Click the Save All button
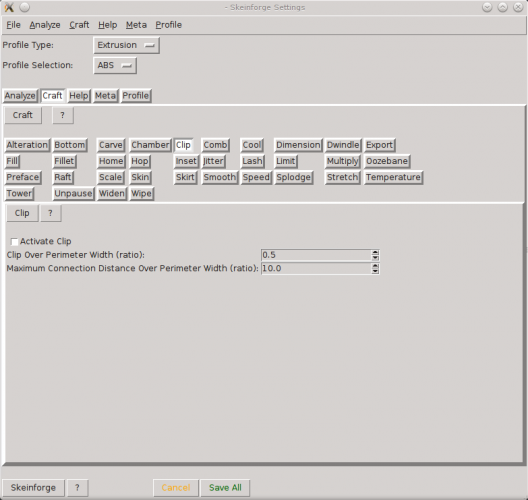 225,488
